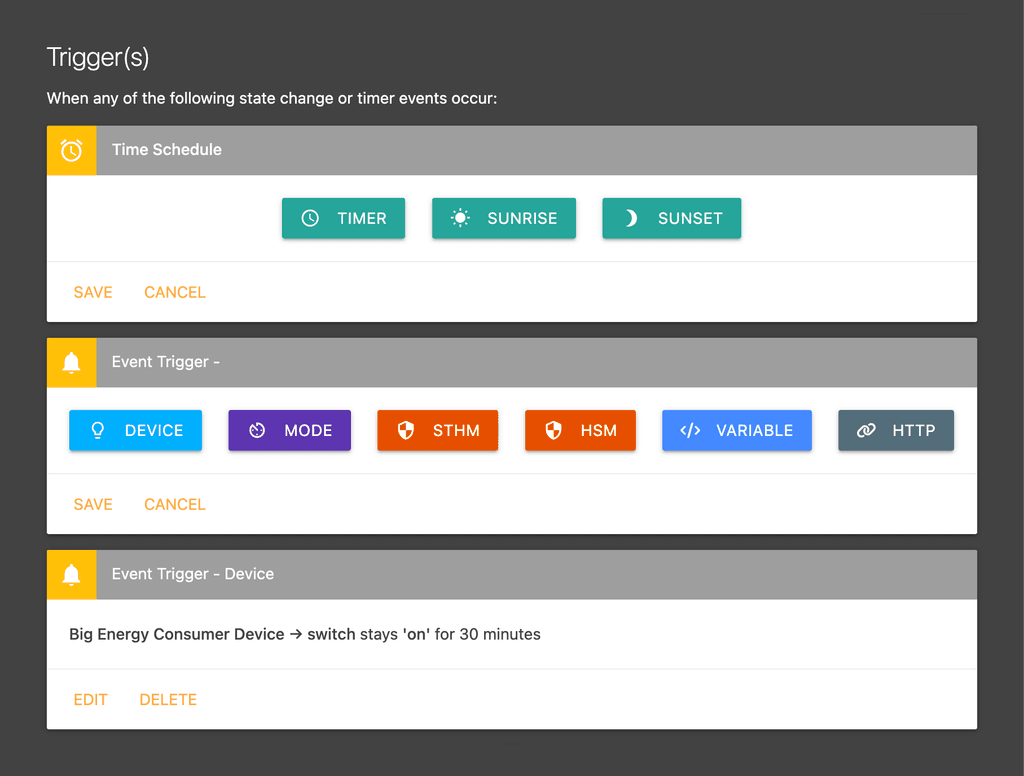Click the code icon on the VARIABLE button
1024x776 pixels.
pos(691,430)
